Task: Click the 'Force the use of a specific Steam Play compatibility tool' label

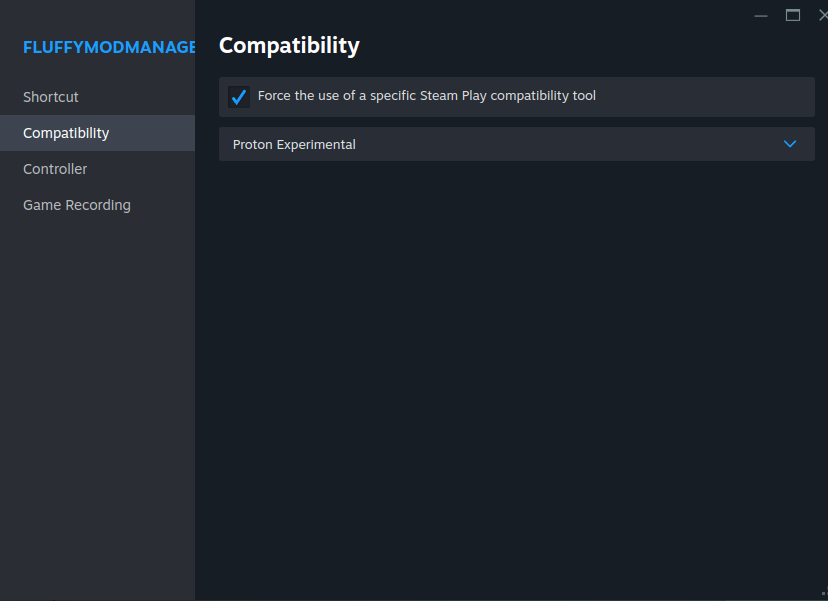Action: pos(427,96)
